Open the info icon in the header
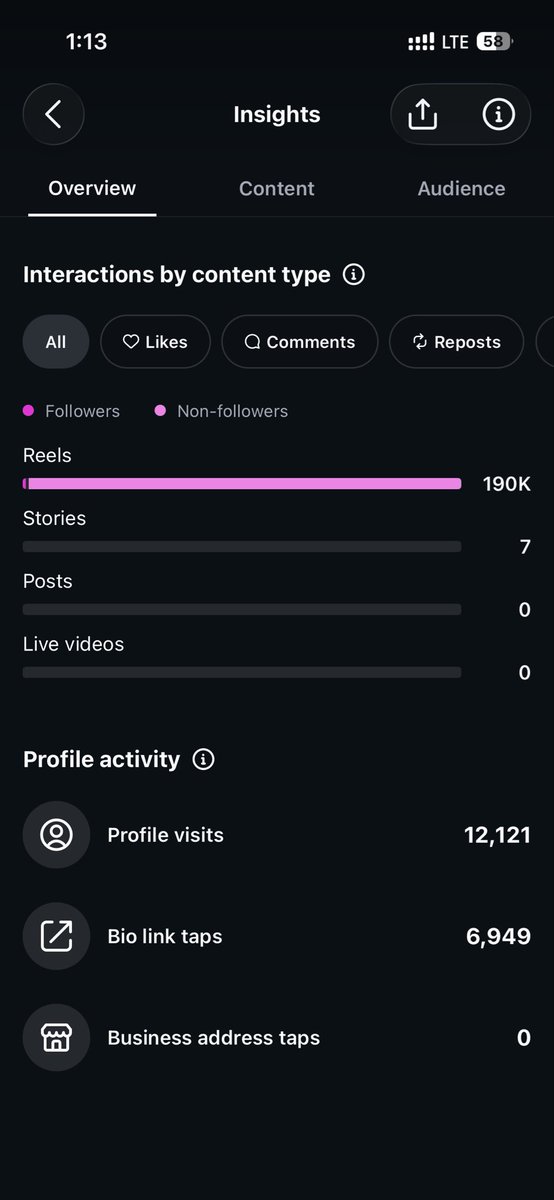Screen dimensions: 554x1200 point(498,115)
